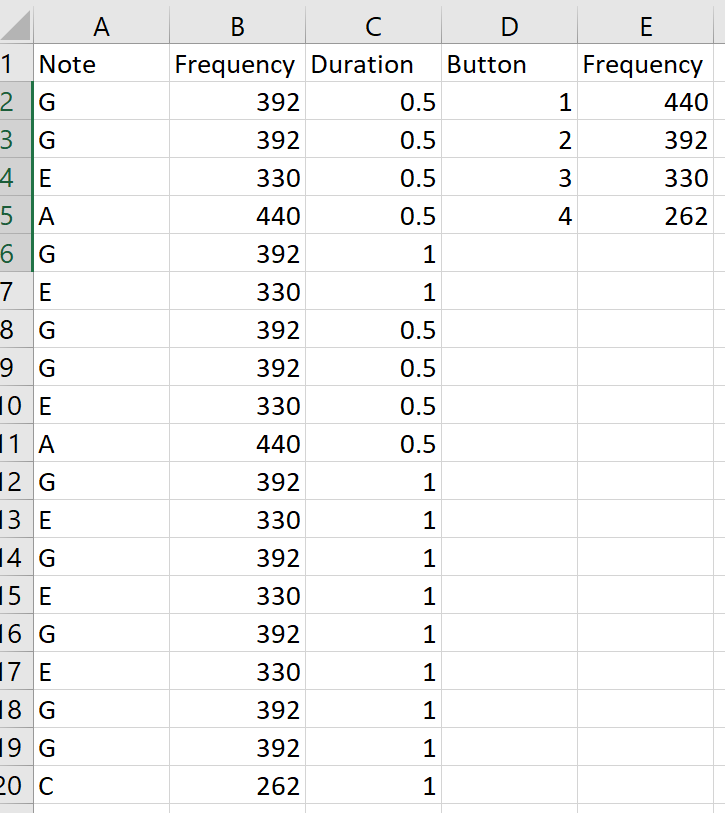
Task: Select cell A16 containing G
Action: (101, 633)
